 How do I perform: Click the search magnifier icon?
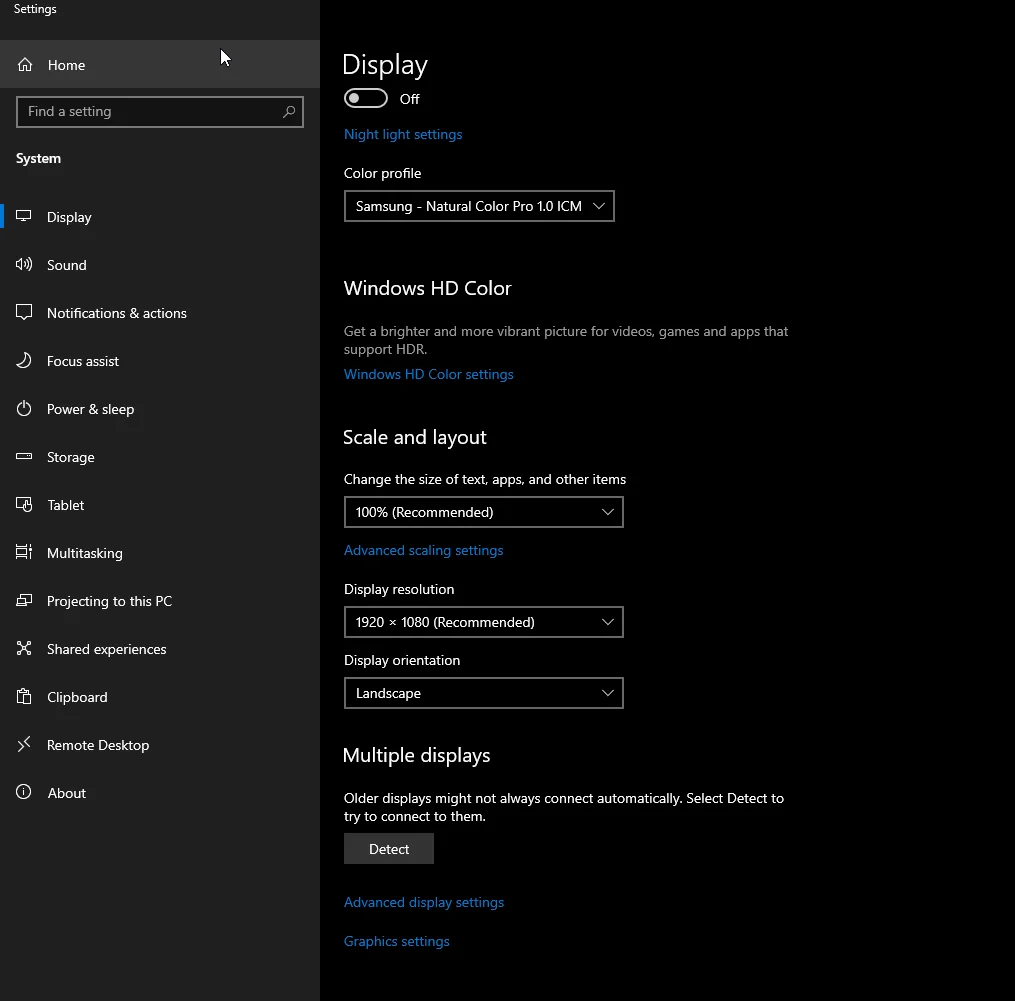coord(289,111)
